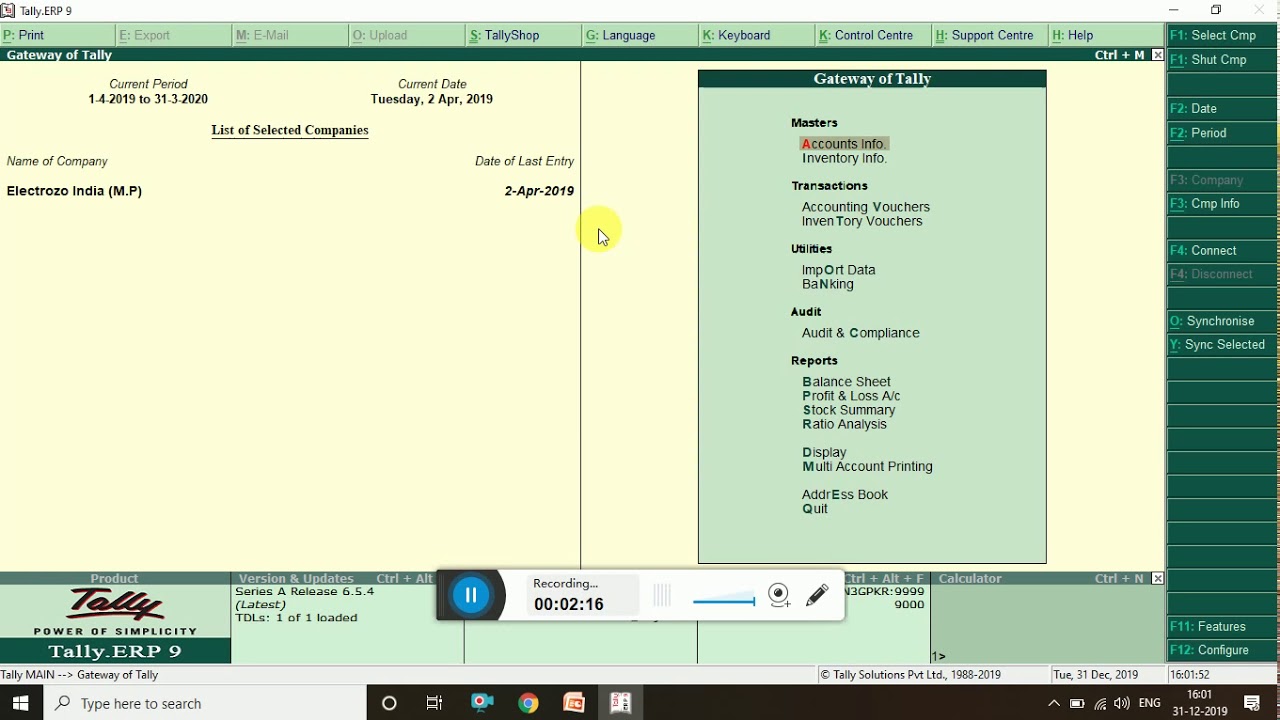
Task: Open the Language menu
Action: point(641,35)
